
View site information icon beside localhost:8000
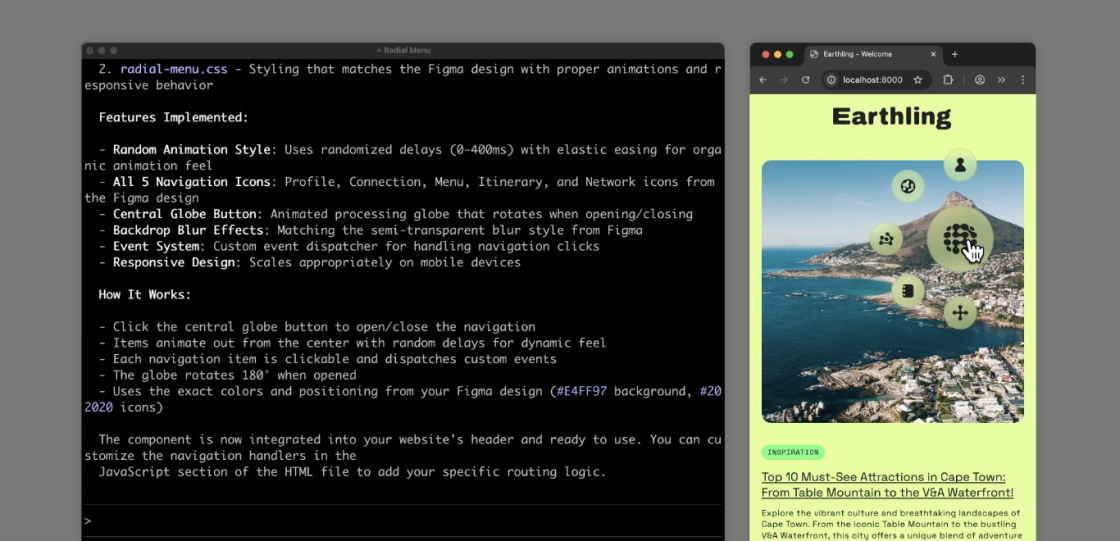[x=832, y=80]
